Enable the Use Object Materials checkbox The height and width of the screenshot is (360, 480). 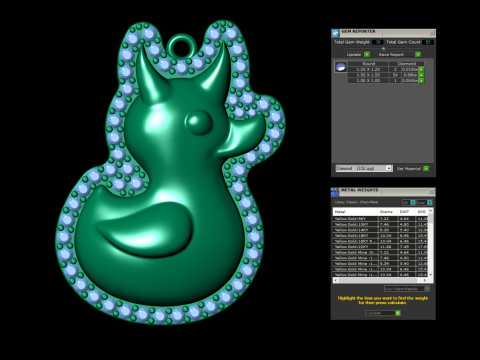(427, 288)
